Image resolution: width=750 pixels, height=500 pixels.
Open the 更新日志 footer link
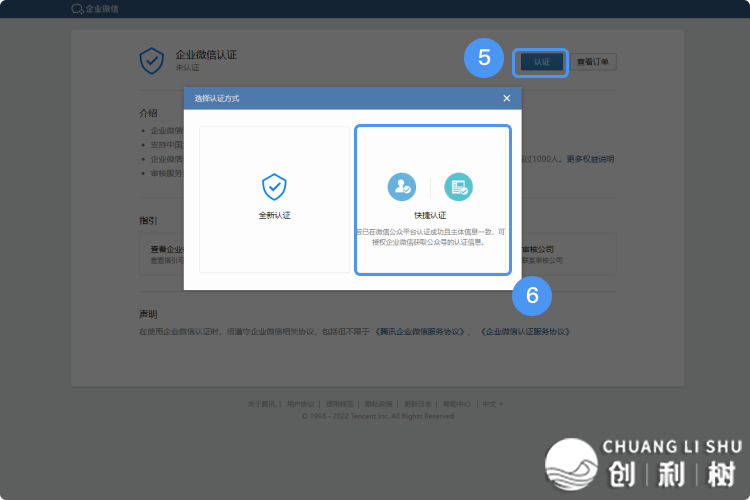(x=418, y=404)
